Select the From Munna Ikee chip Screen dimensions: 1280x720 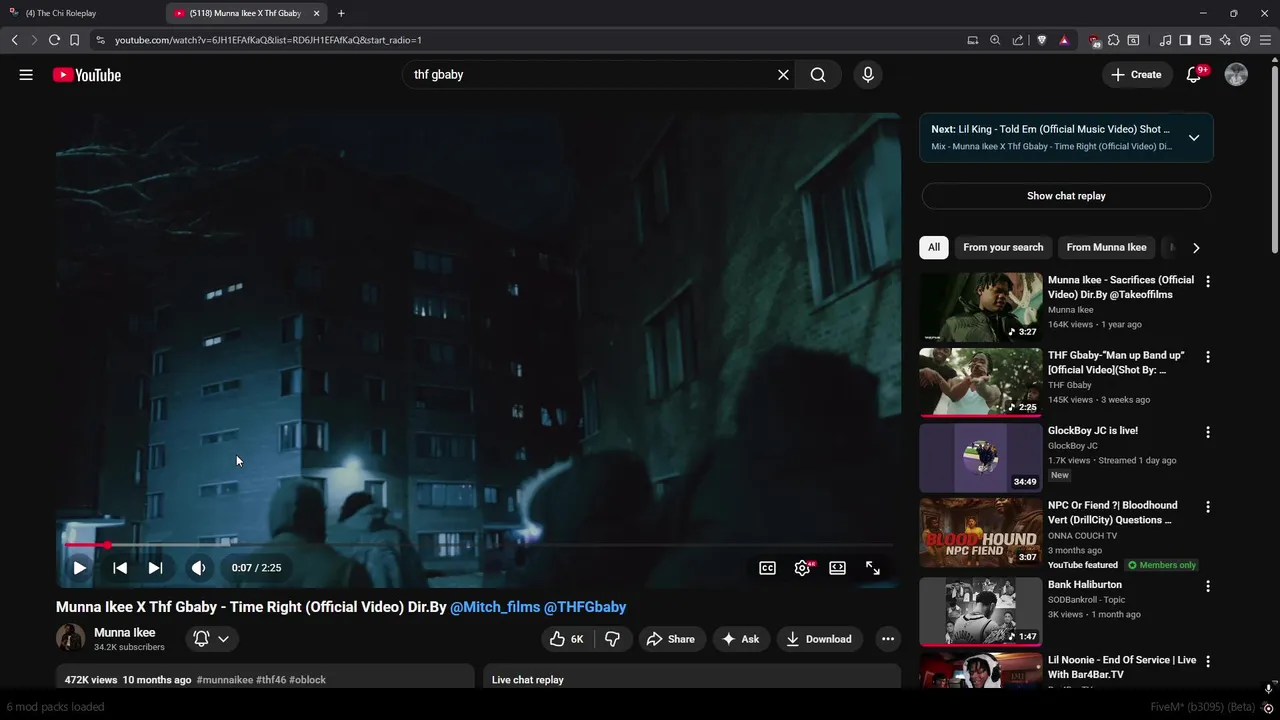click(1106, 247)
